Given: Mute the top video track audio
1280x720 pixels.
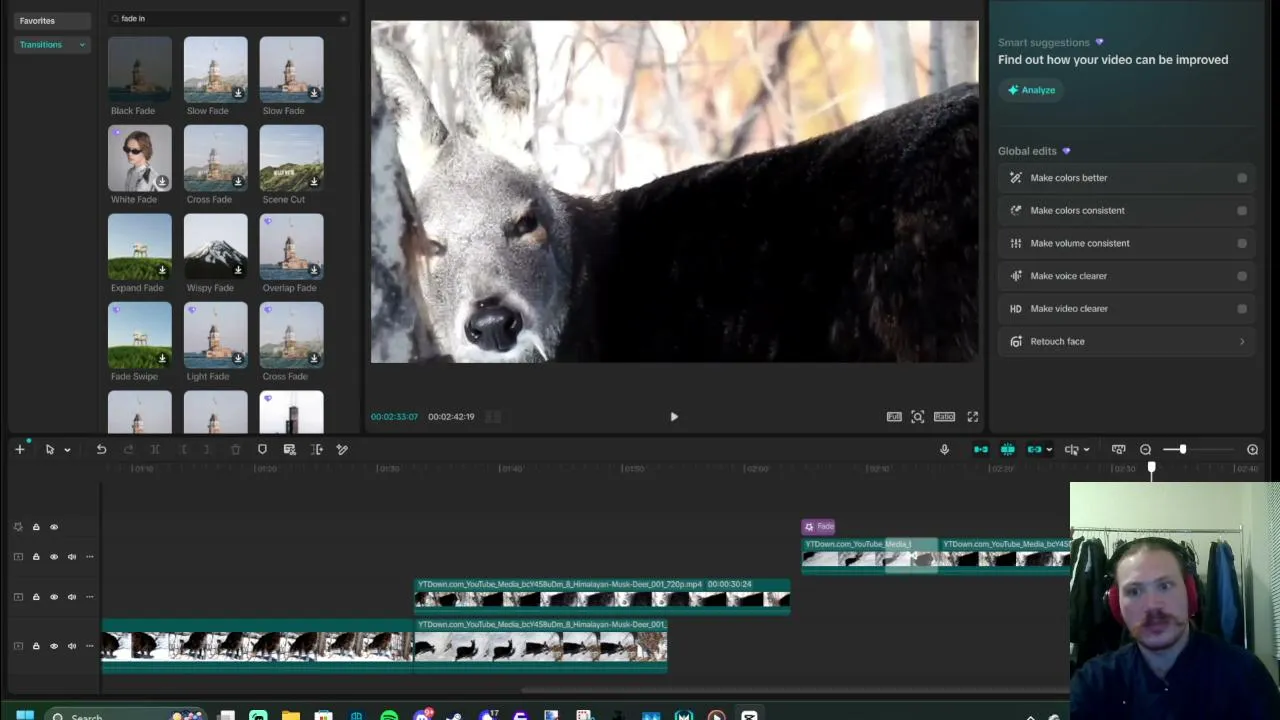Looking at the screenshot, I should (x=72, y=557).
